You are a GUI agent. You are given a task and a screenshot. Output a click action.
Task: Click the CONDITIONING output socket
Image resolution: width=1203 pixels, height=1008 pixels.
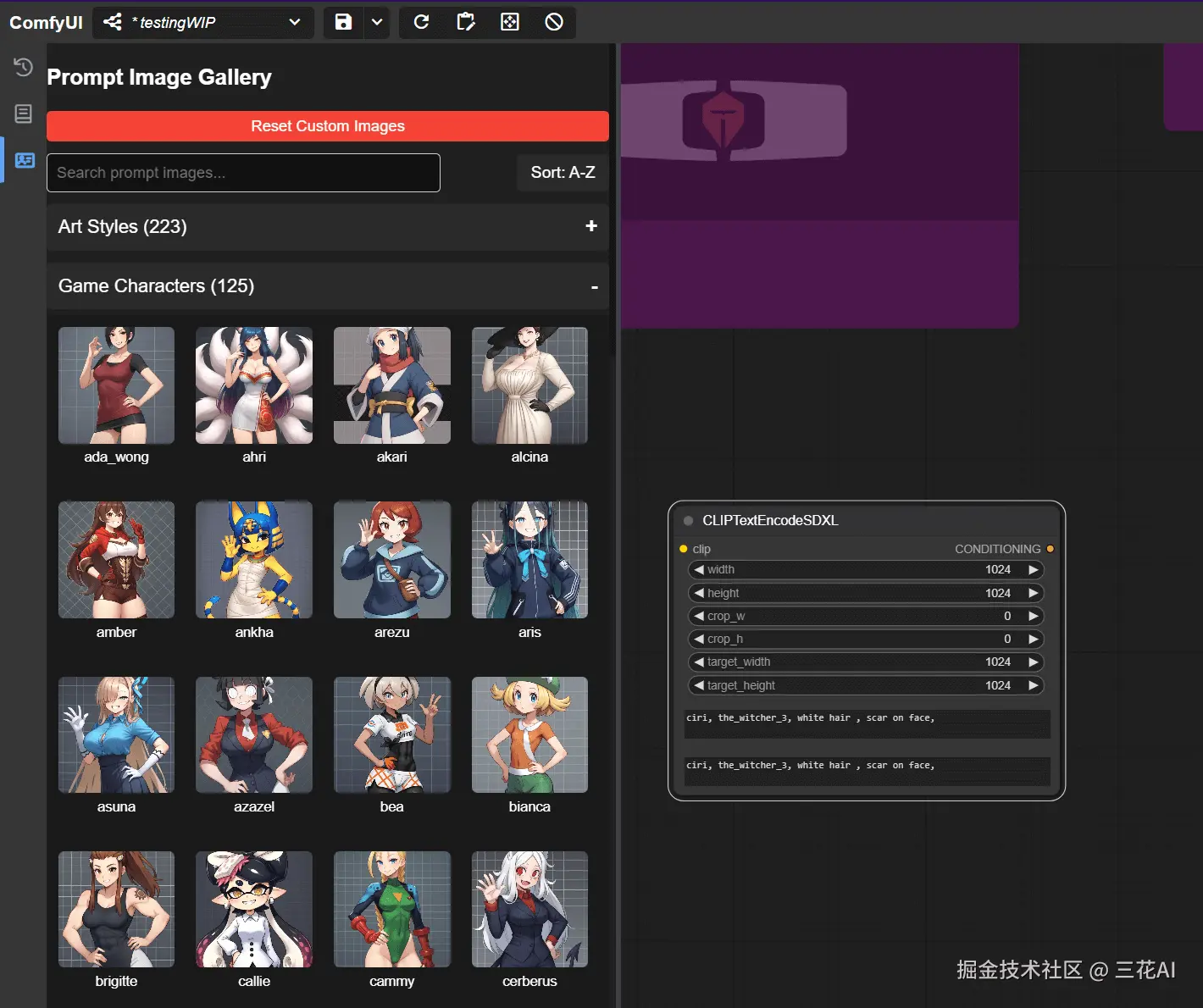coord(1051,549)
